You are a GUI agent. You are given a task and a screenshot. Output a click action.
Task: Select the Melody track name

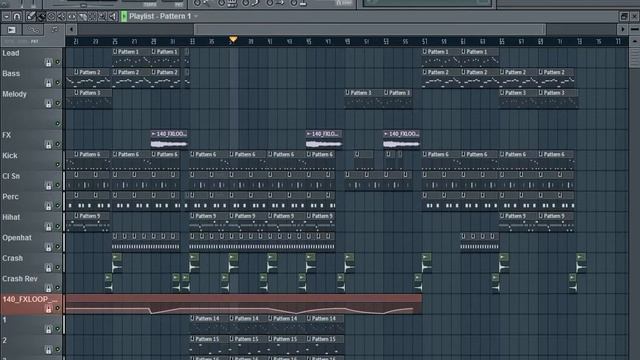(x=14, y=94)
